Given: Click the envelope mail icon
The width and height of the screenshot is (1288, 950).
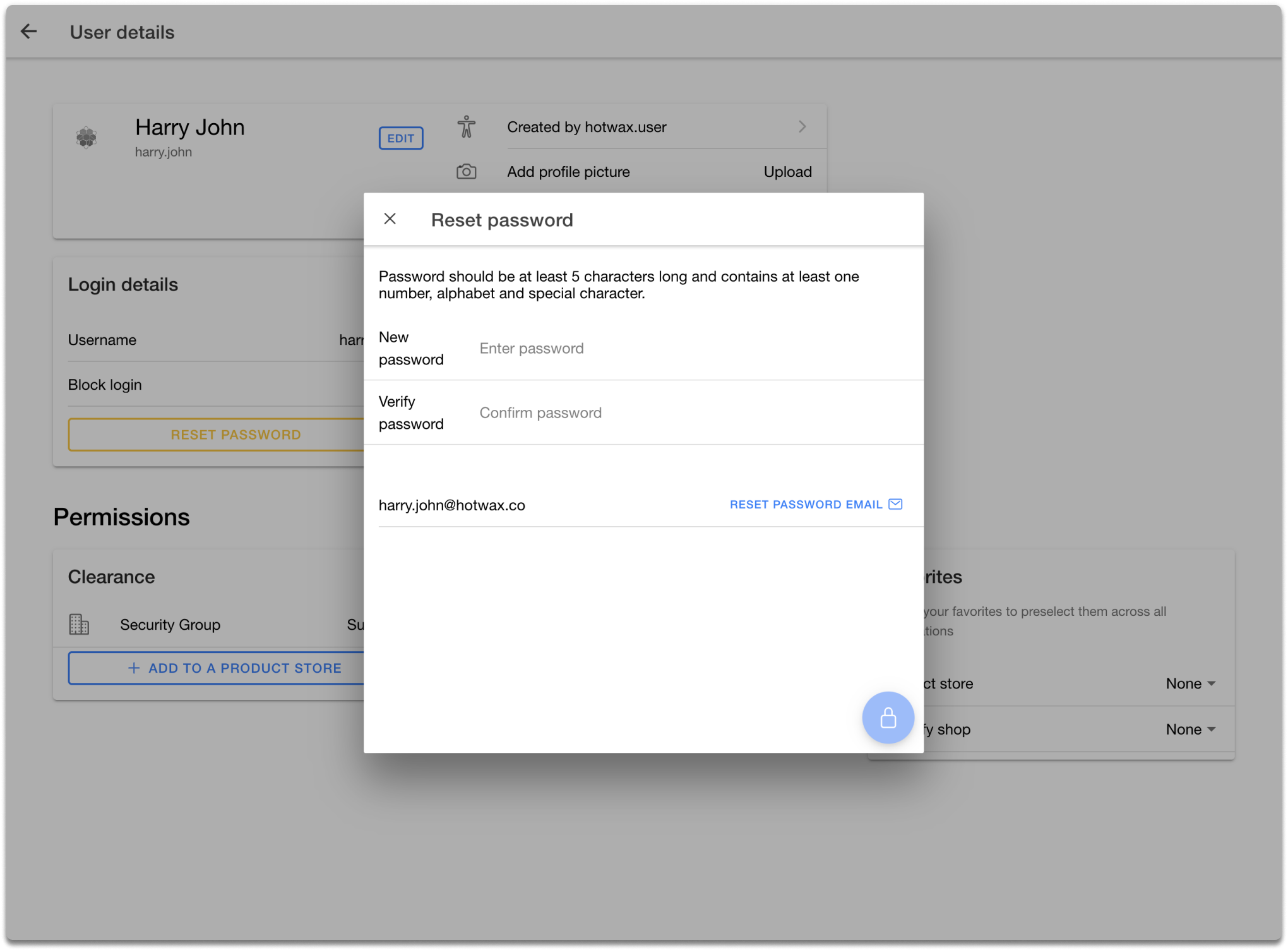Looking at the screenshot, I should (895, 504).
